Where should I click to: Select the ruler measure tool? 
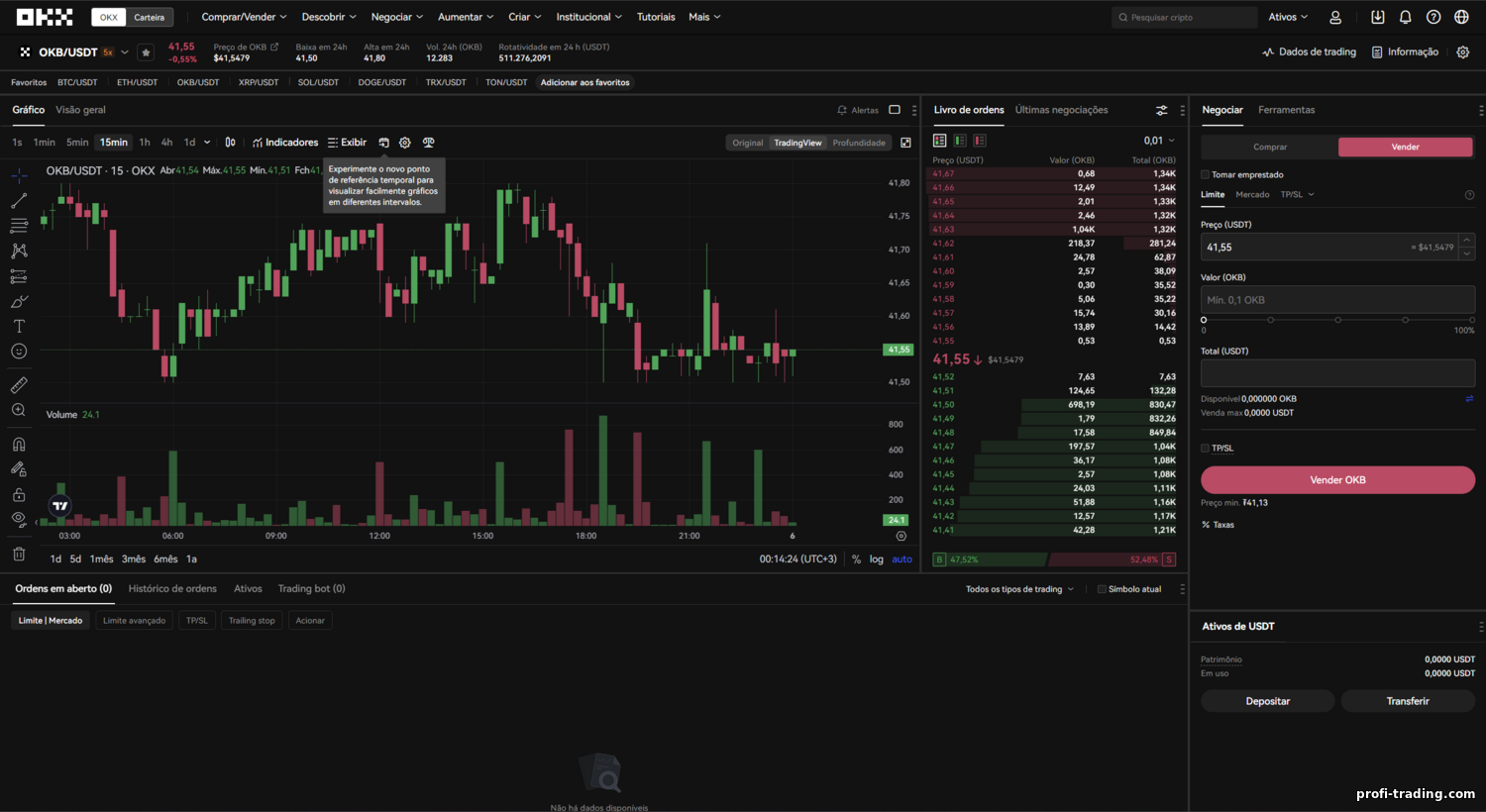pyautogui.click(x=19, y=384)
